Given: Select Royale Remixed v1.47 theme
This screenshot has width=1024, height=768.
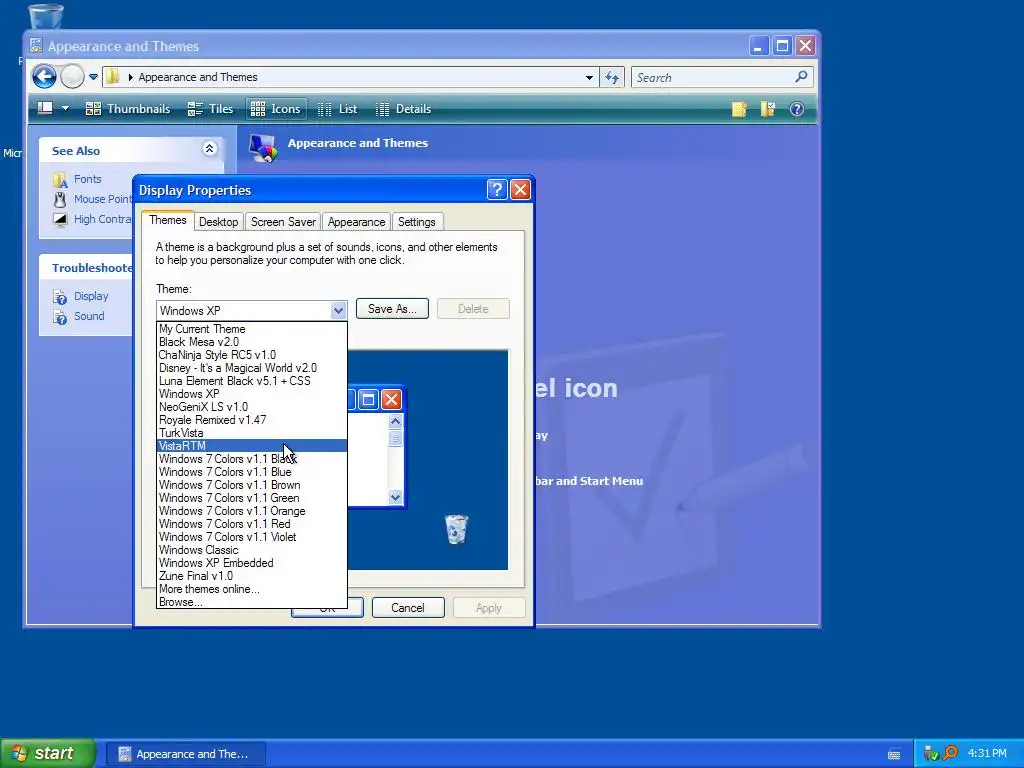Looking at the screenshot, I should (x=252, y=421).
